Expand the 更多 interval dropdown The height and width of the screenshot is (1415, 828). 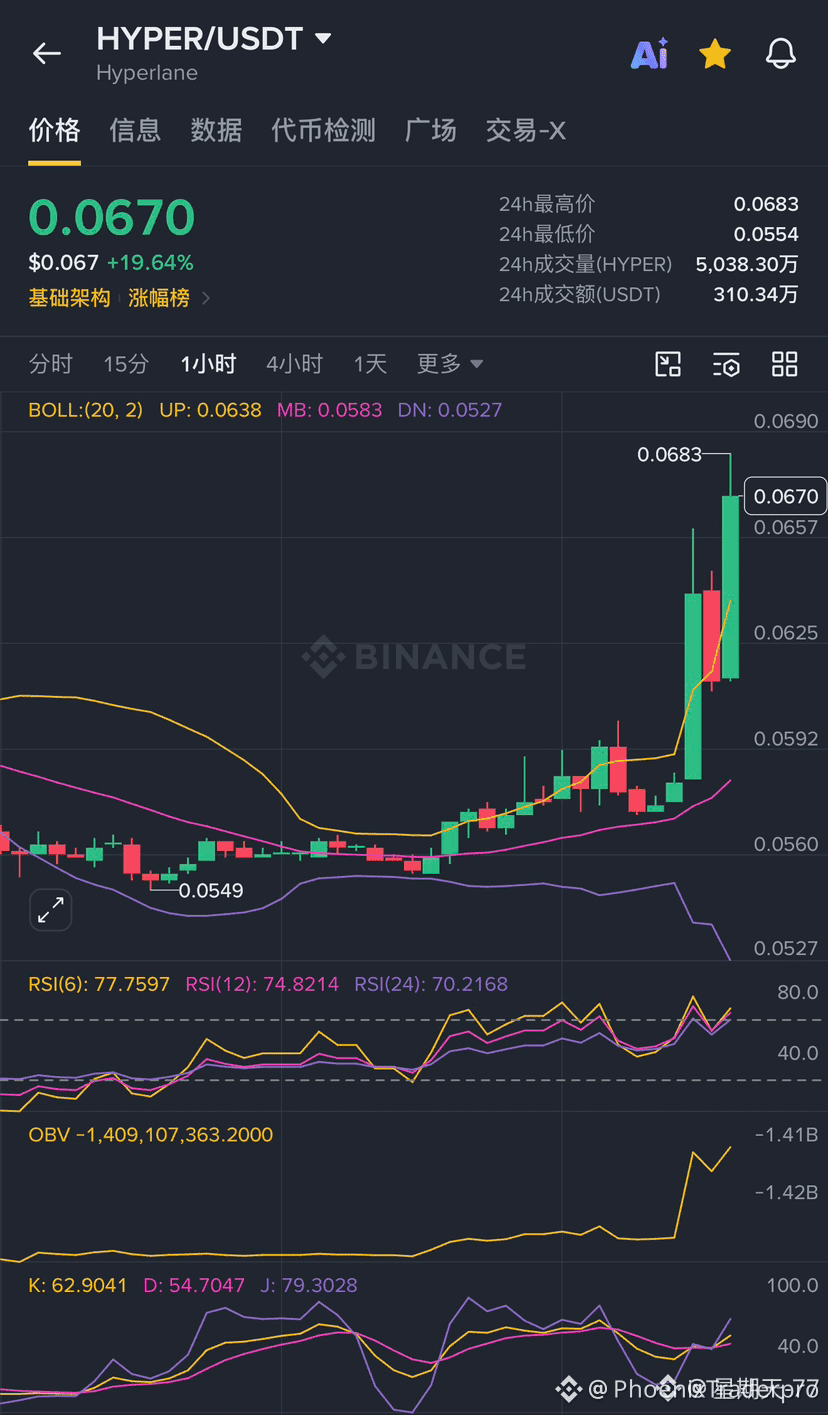coord(450,364)
